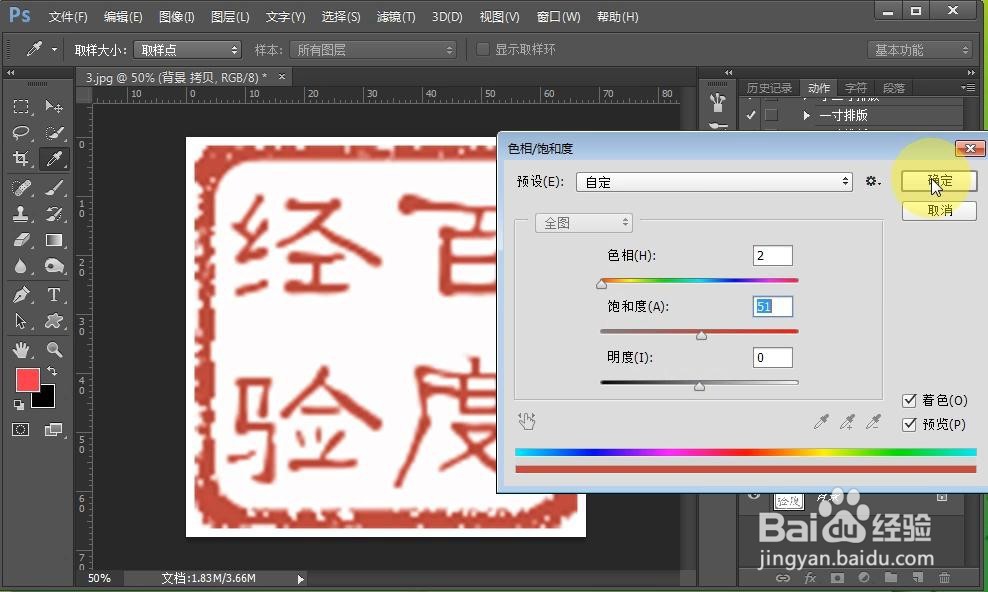Click the 确定 button to confirm

click(938, 181)
